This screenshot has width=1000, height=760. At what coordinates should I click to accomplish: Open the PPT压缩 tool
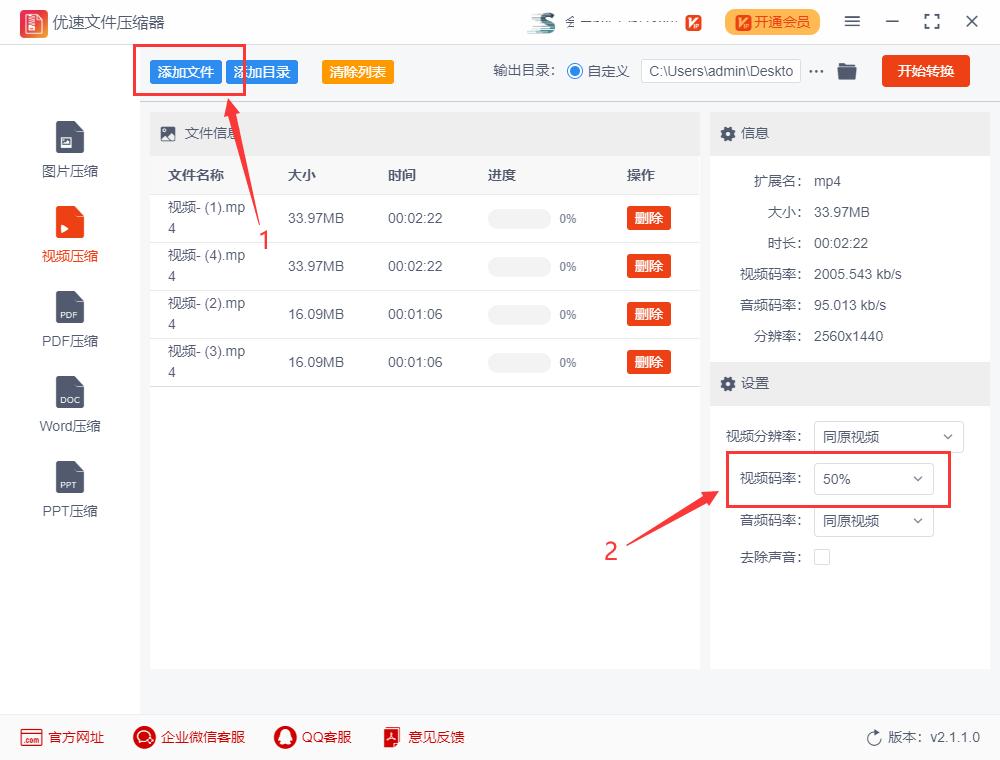click(68, 490)
